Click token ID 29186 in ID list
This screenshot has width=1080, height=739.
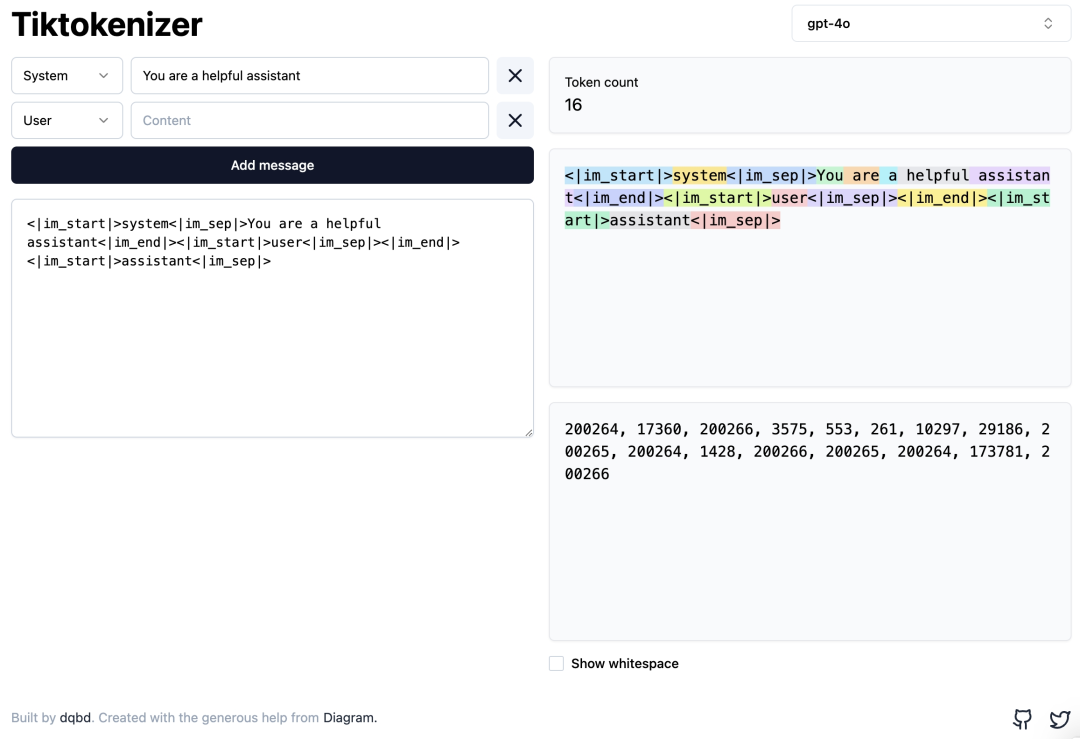(x=1001, y=429)
